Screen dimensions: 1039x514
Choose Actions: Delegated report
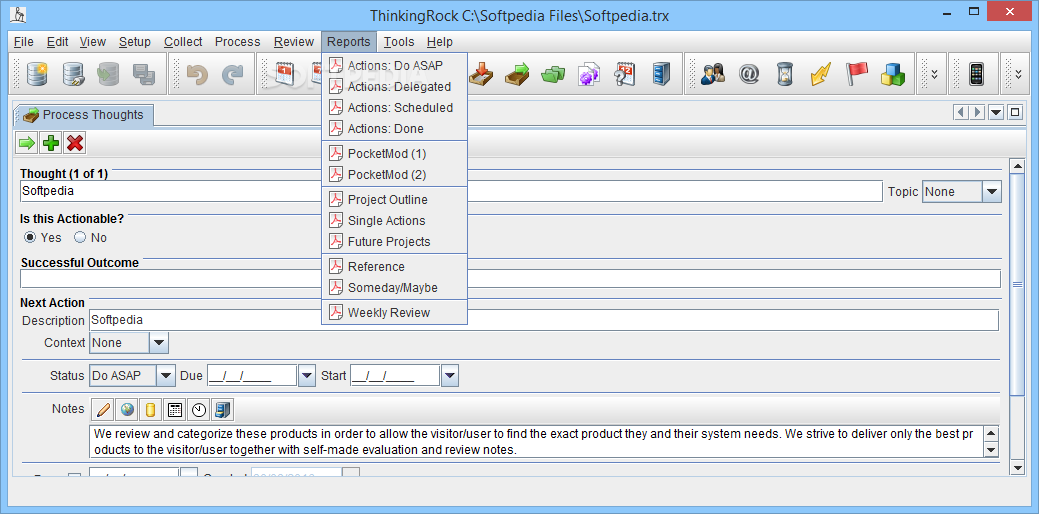(x=394, y=87)
